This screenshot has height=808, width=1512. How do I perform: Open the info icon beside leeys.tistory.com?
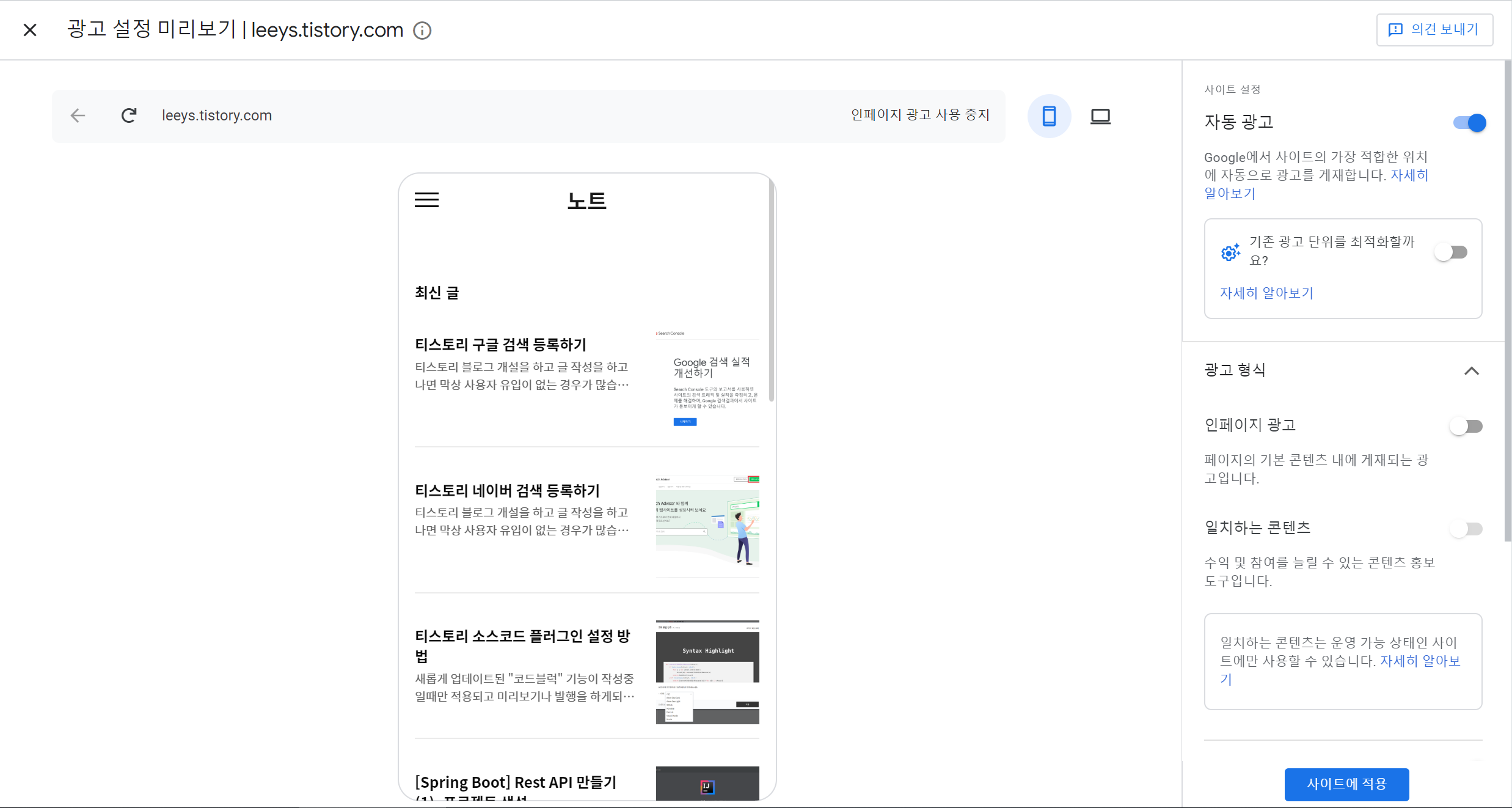click(x=422, y=31)
